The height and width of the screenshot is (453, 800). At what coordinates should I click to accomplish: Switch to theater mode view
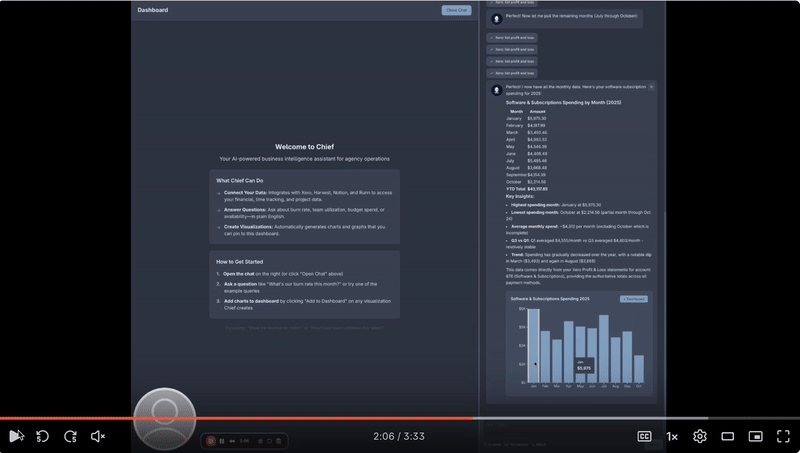coord(728,436)
